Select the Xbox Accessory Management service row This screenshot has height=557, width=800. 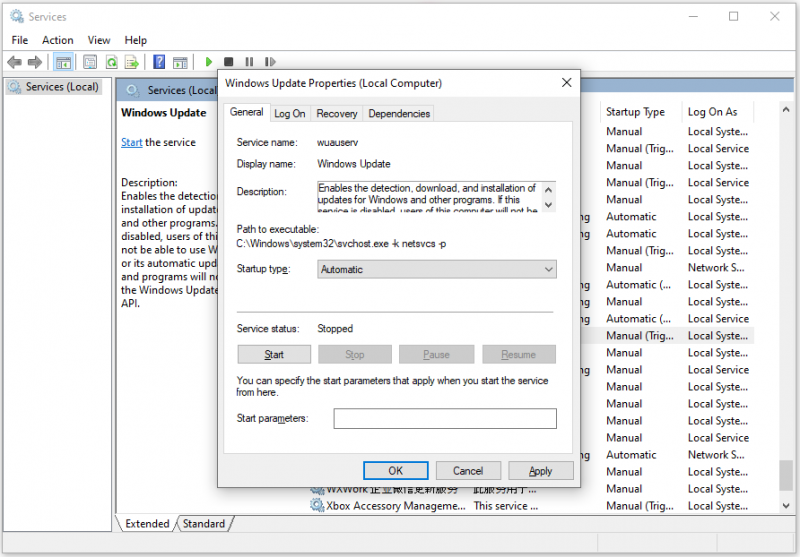point(531,505)
